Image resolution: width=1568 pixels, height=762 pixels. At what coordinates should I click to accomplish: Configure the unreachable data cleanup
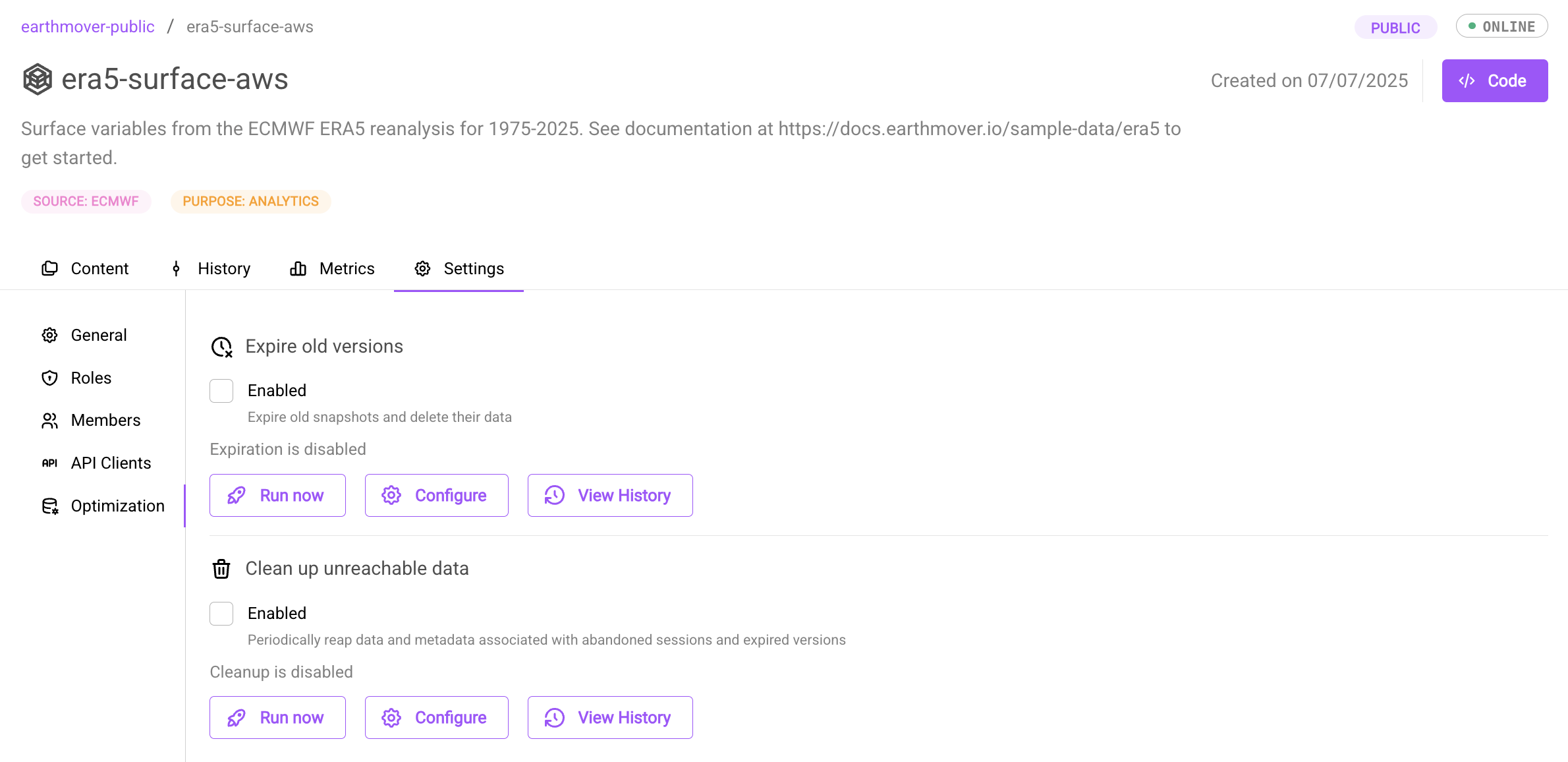[437, 717]
